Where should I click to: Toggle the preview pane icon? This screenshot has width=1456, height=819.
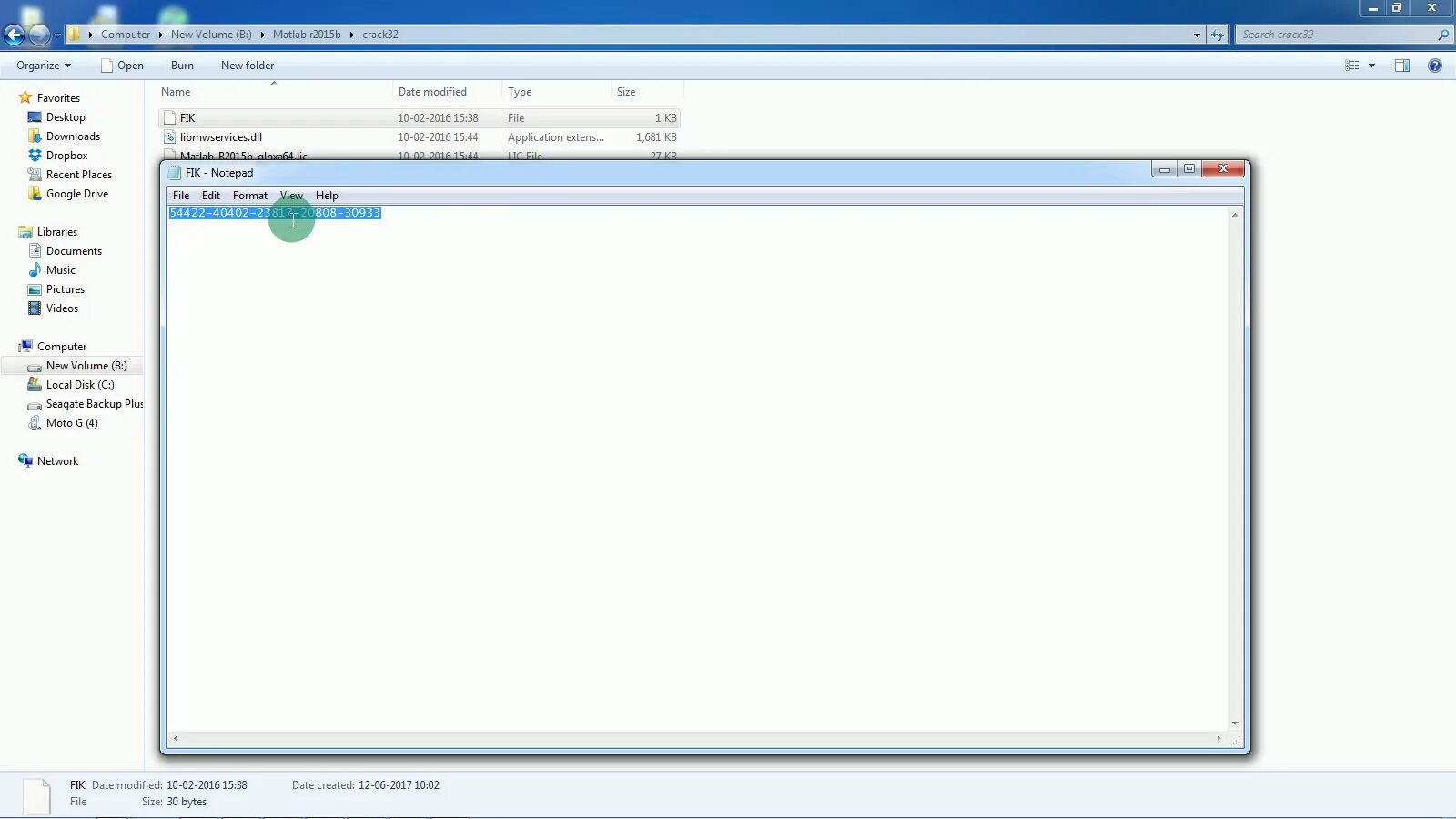pos(1402,66)
